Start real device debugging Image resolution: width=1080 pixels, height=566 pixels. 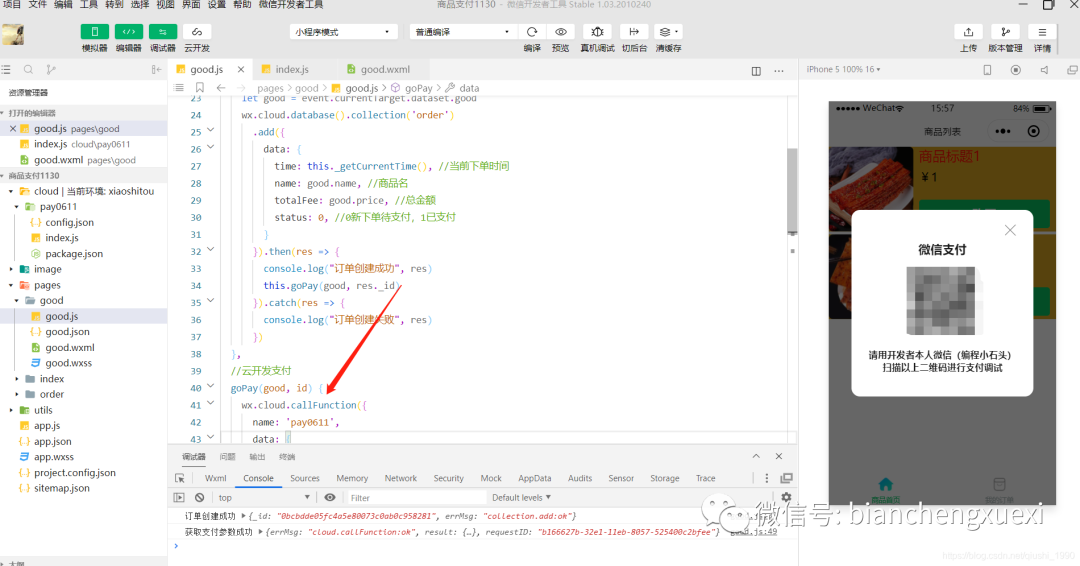[597, 32]
